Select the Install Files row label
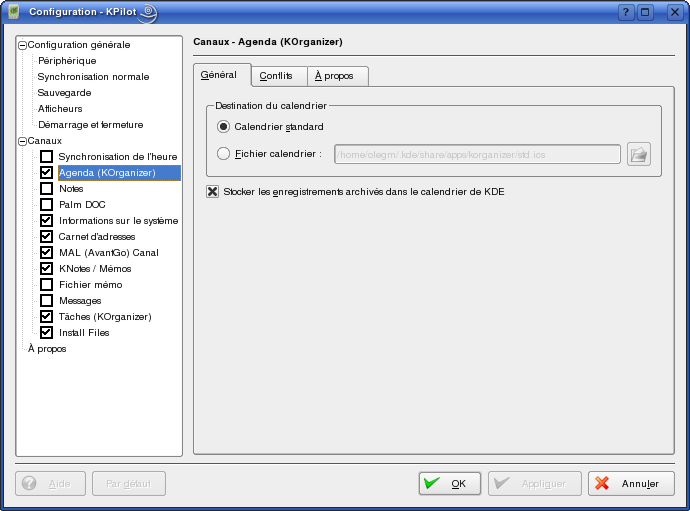690x511 pixels. pyautogui.click(x=84, y=333)
